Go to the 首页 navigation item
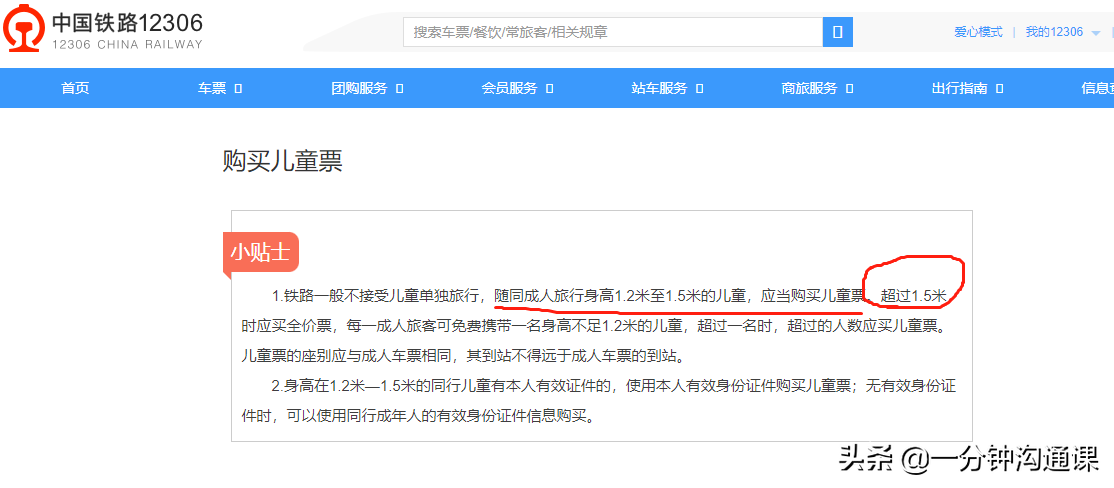Viewport: 1114px width, 488px height. (x=75, y=88)
